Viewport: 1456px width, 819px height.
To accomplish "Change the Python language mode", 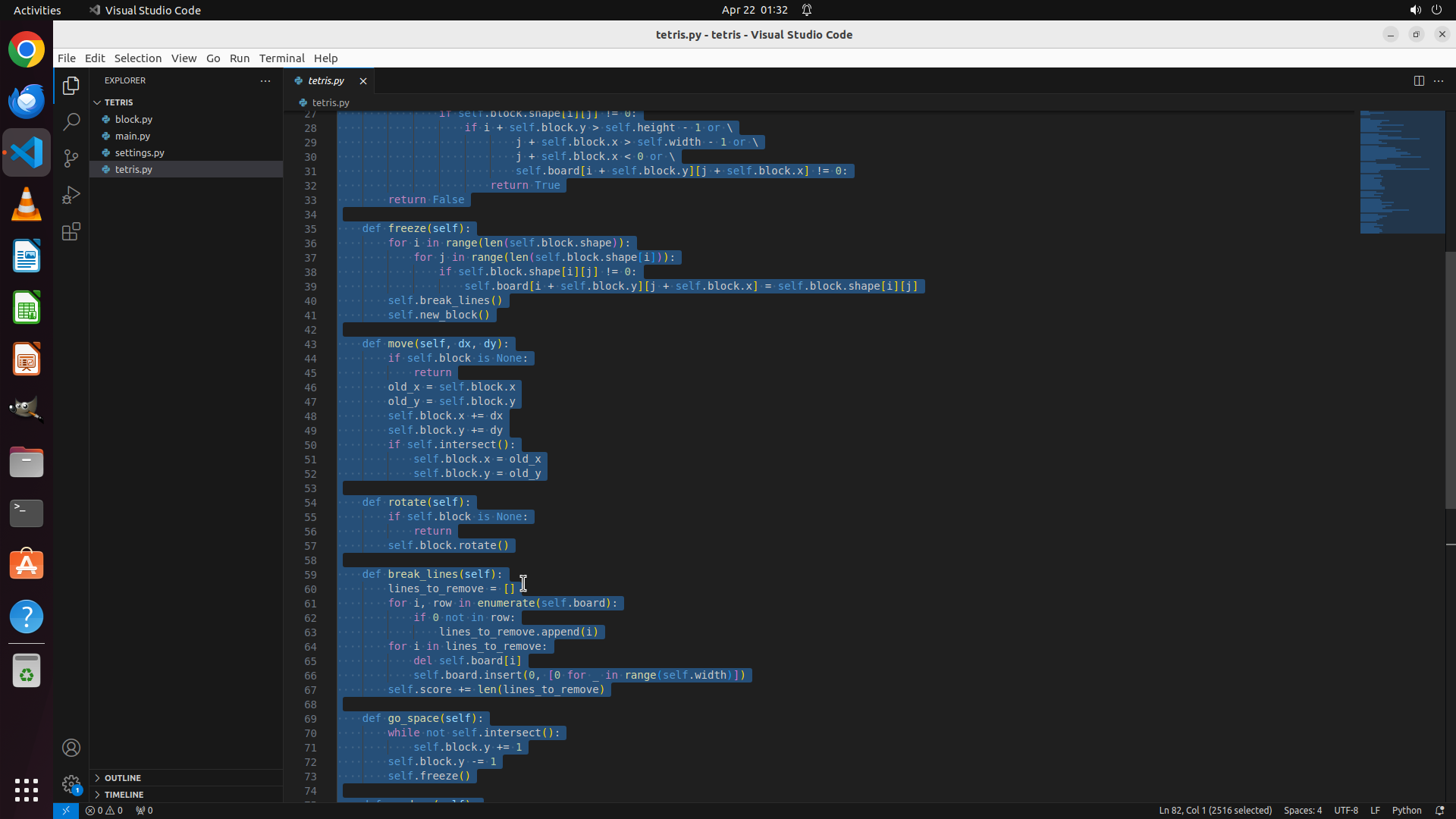I will (1406, 810).
